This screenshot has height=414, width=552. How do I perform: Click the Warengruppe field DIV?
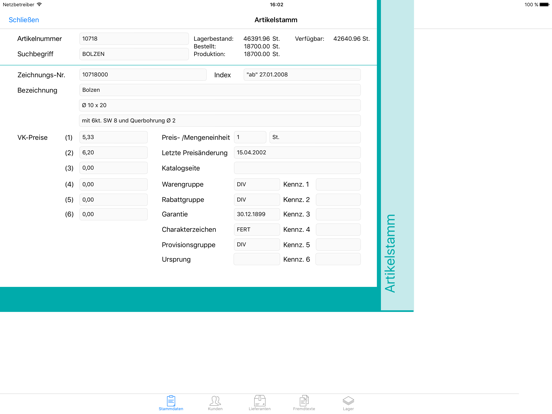click(257, 184)
